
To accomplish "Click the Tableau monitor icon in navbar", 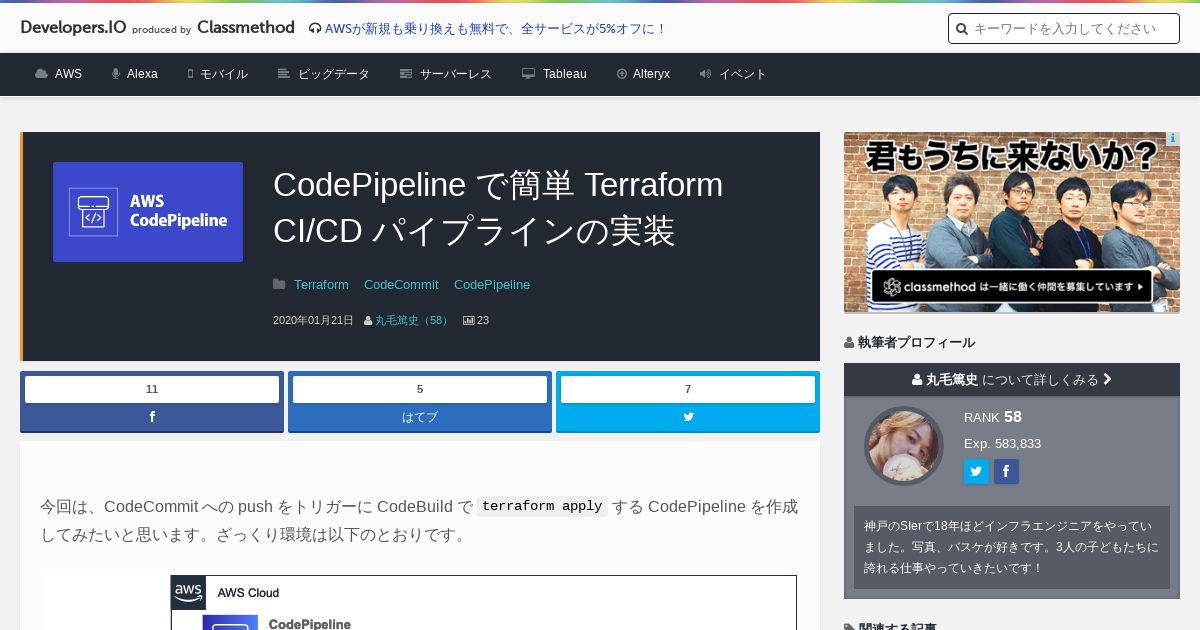I will [528, 74].
